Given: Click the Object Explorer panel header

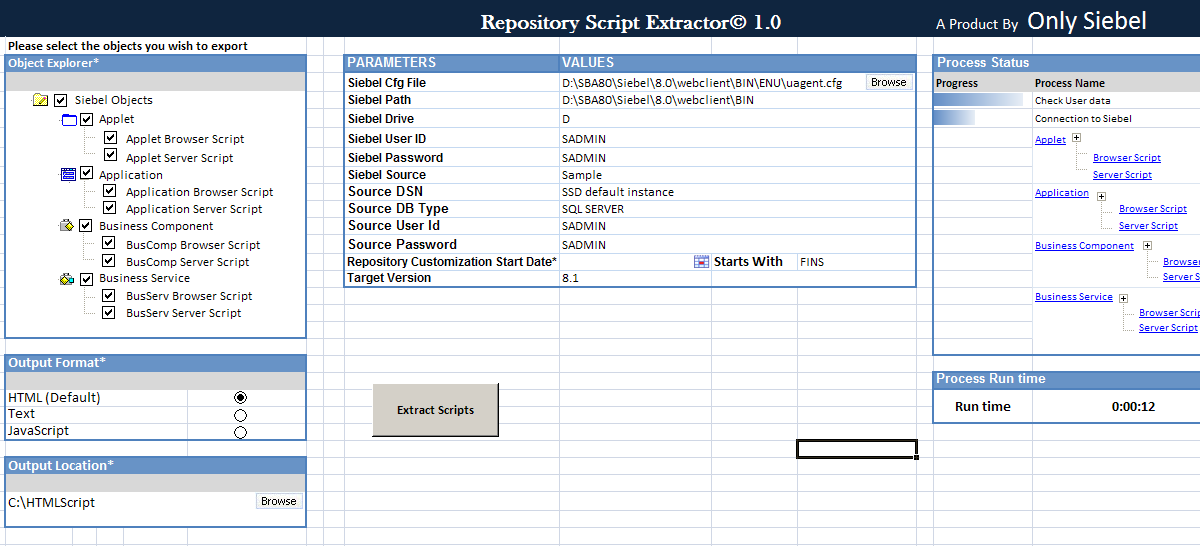Looking at the screenshot, I should [x=156, y=63].
